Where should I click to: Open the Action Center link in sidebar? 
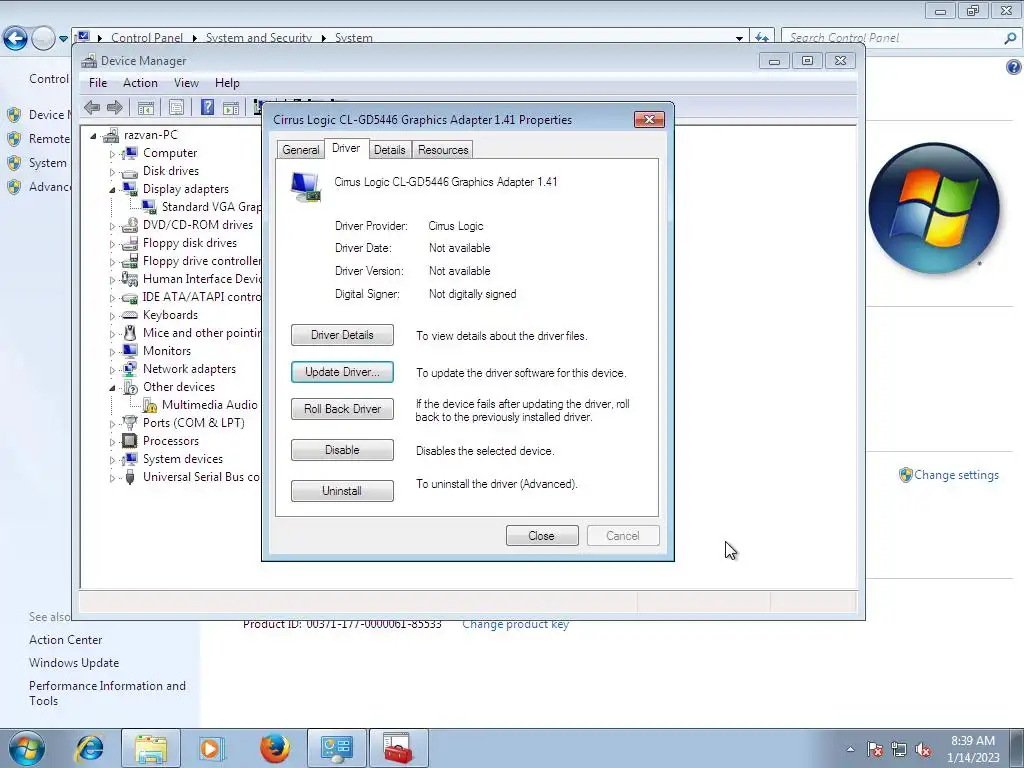tap(65, 640)
